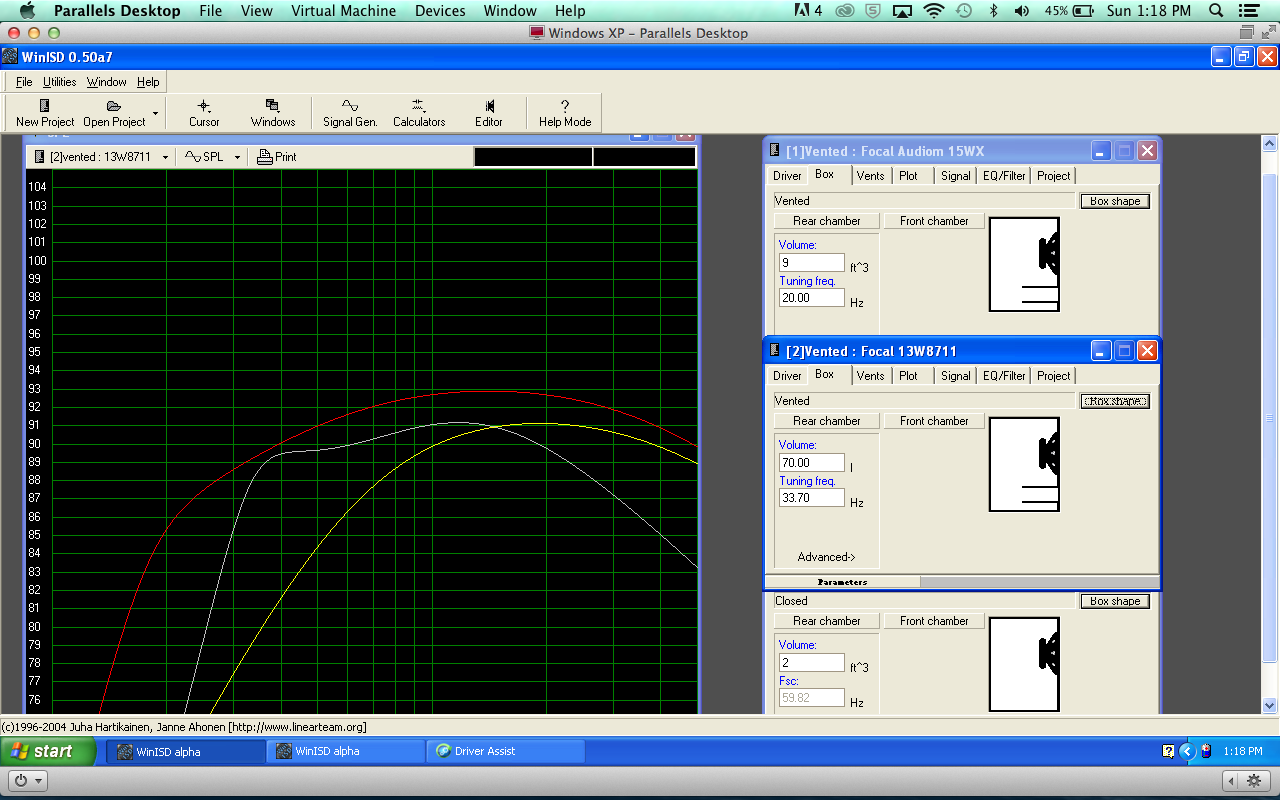Select Signal tab in Focal Audiom 15WX window
This screenshot has height=800, width=1280.
pos(955,176)
